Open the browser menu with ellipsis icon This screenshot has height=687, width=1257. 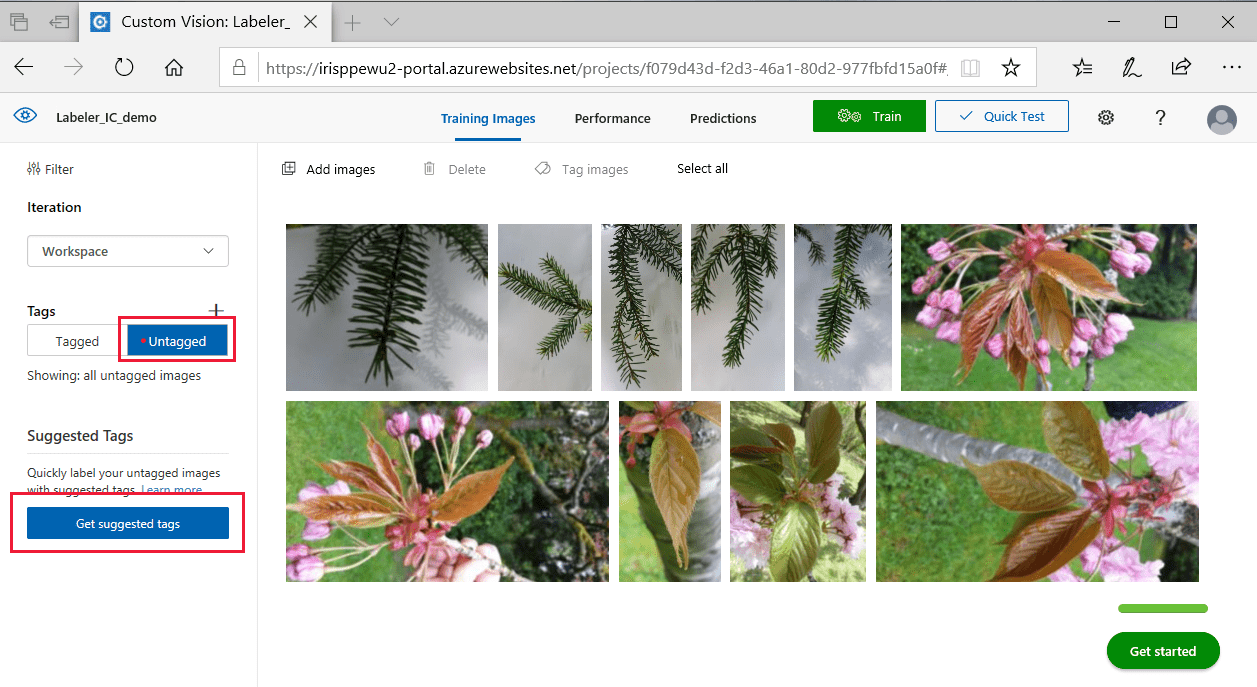coord(1231,67)
